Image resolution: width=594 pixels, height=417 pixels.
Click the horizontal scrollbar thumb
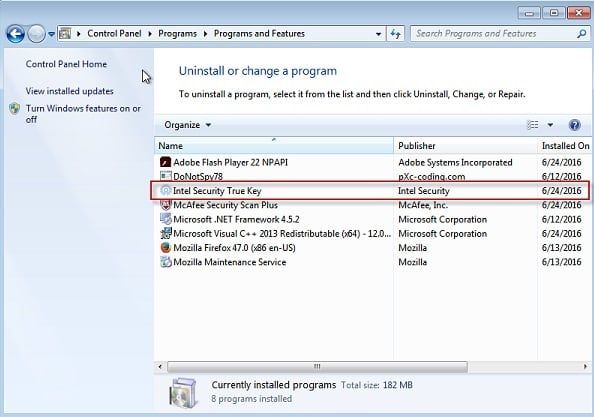coord(317,367)
